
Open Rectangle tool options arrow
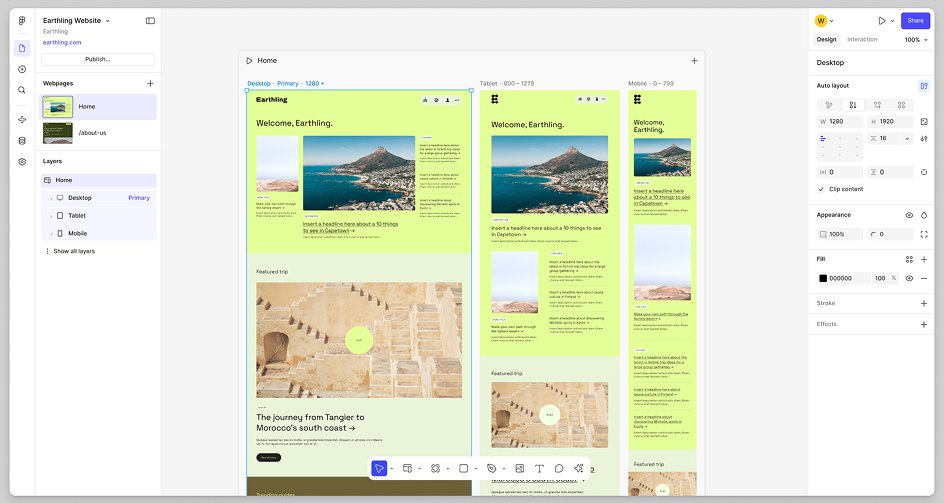(476, 469)
